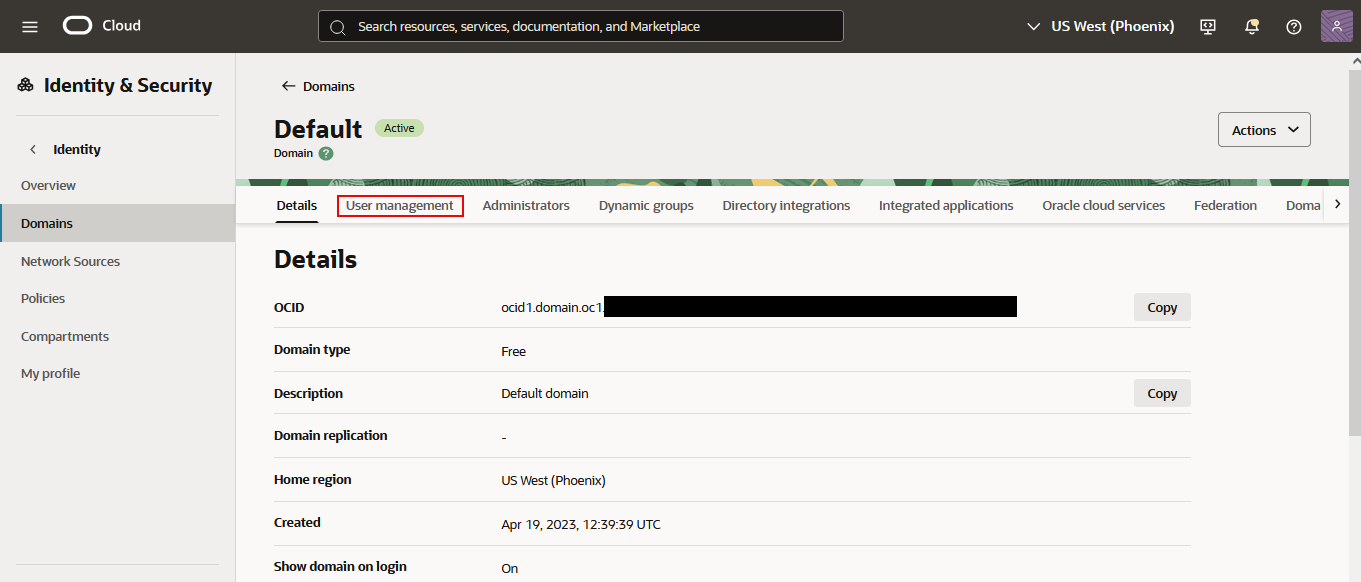Switch to the Dynamic groups tab
This screenshot has height=582, width=1361.
pyautogui.click(x=646, y=206)
